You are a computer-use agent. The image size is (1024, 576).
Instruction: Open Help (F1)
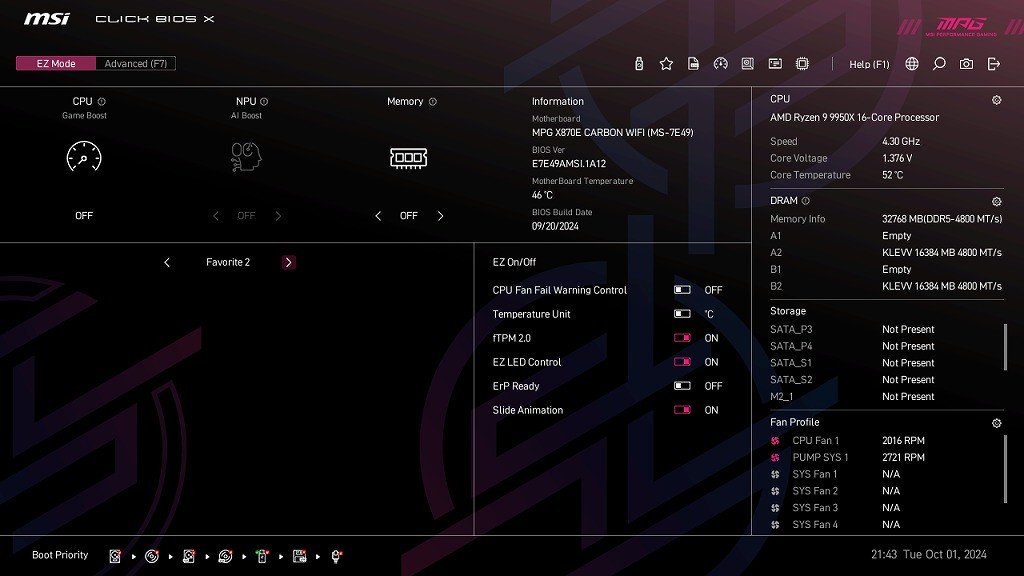(x=869, y=64)
